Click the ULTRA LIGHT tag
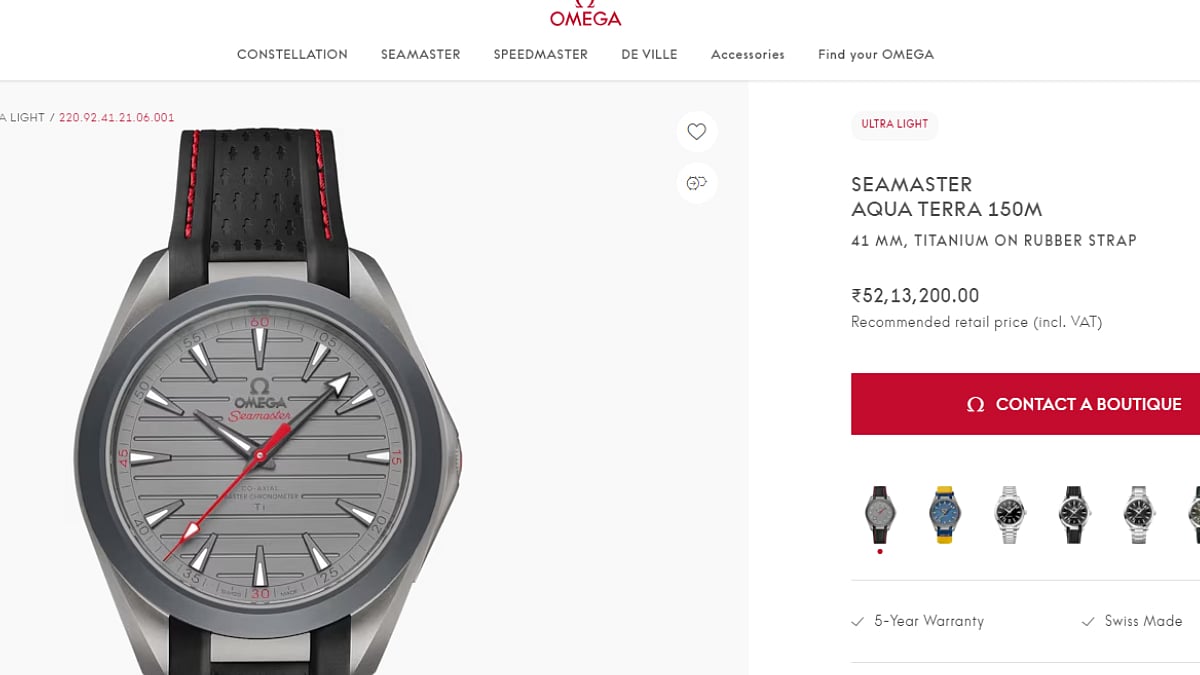Viewport: 1200px width, 675px height. pos(895,124)
